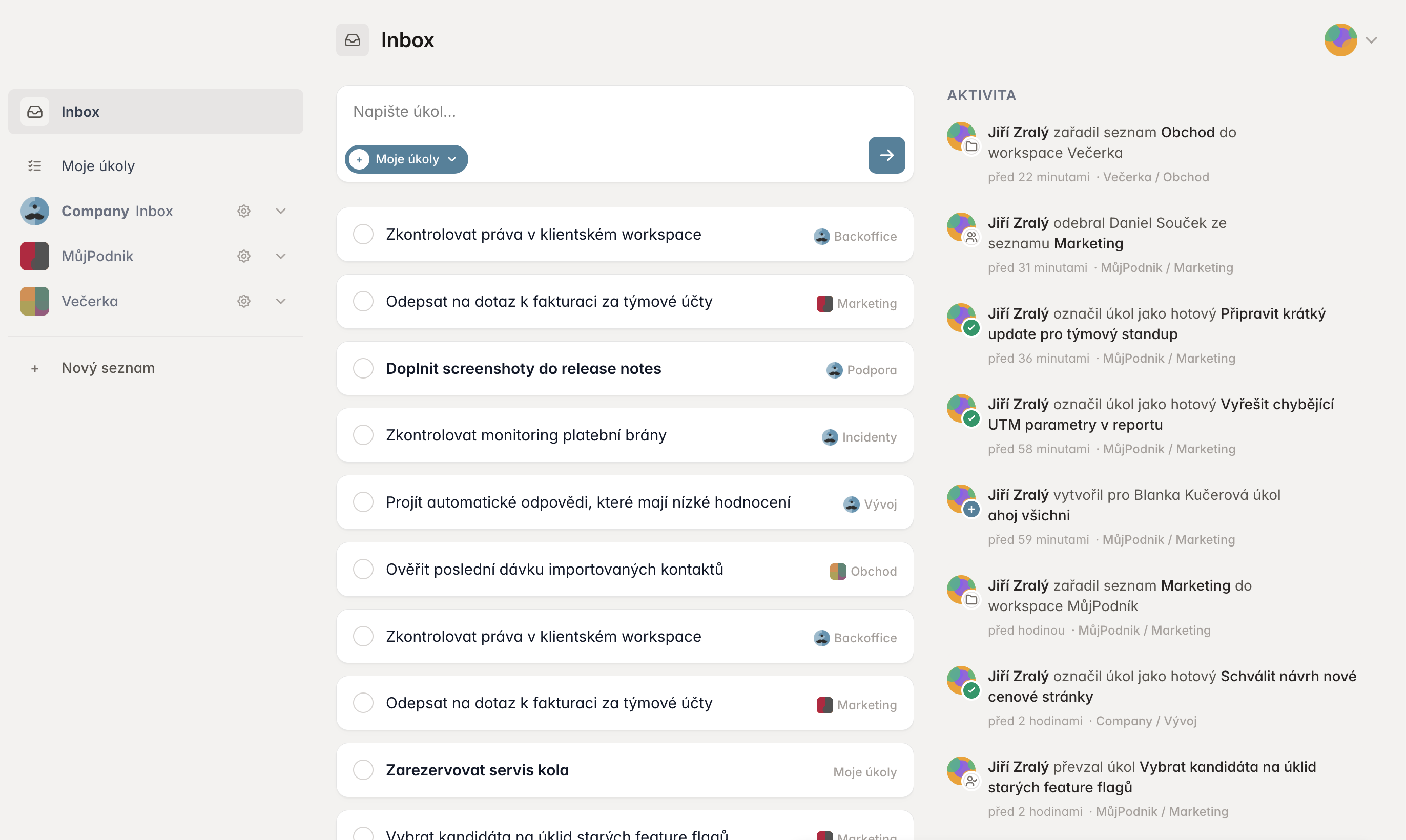Open the Moje úkoly list selector dropdown
The height and width of the screenshot is (840, 1406).
coord(406,159)
